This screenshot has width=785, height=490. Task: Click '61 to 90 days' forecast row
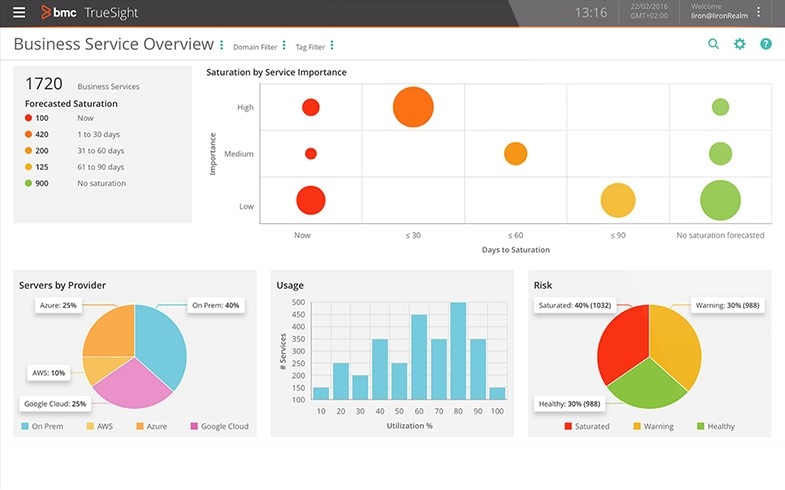[x=75, y=167]
